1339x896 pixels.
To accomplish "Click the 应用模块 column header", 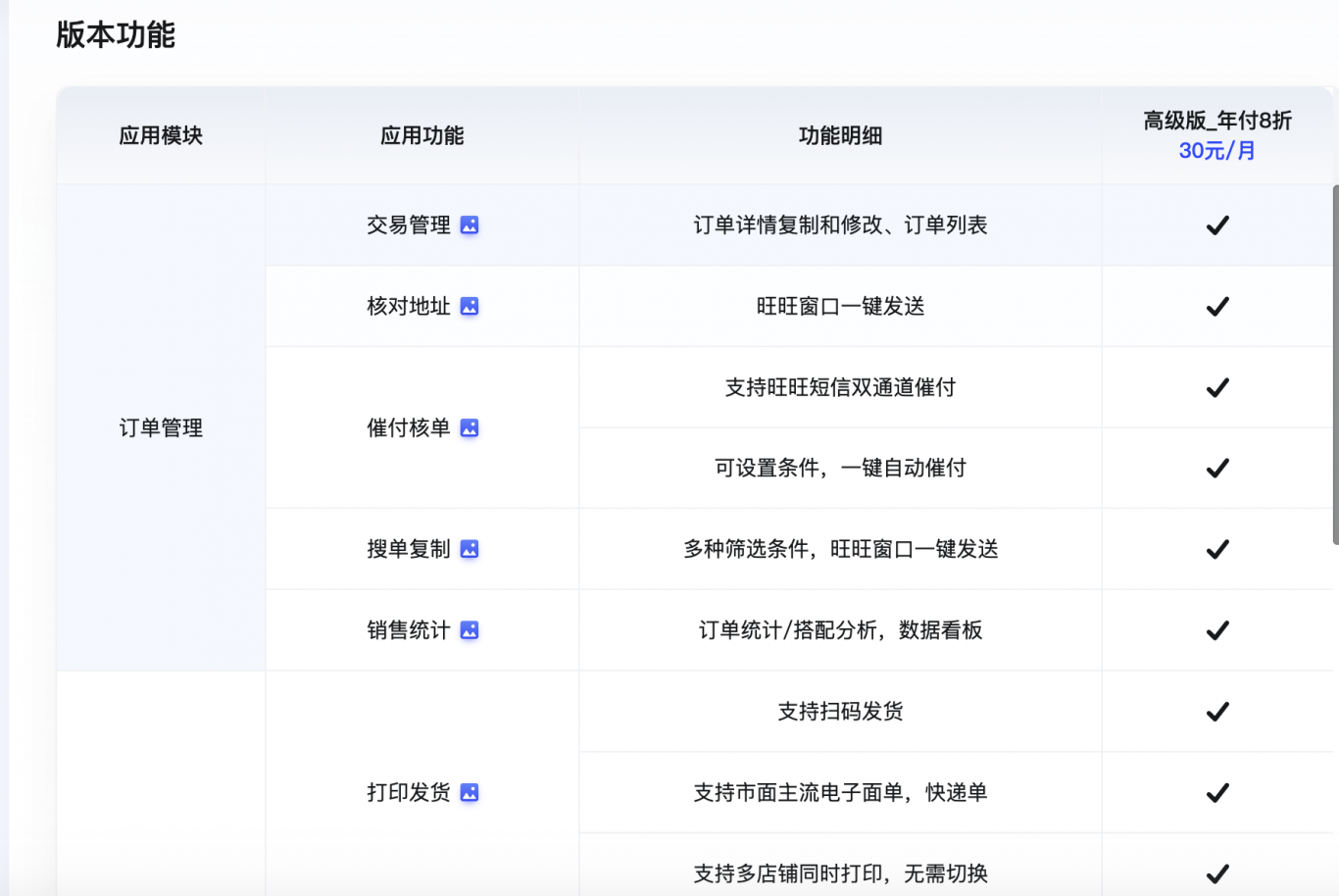I will coord(161,135).
